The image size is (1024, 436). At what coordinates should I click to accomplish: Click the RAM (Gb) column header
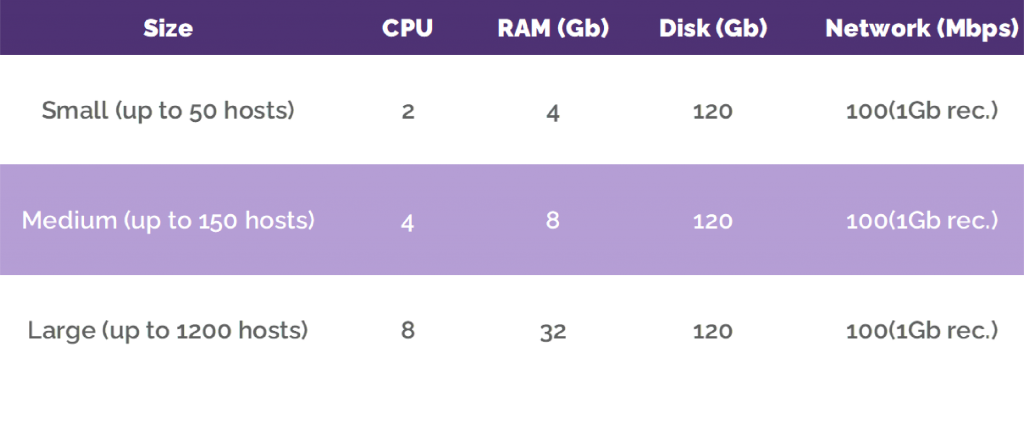(x=553, y=29)
